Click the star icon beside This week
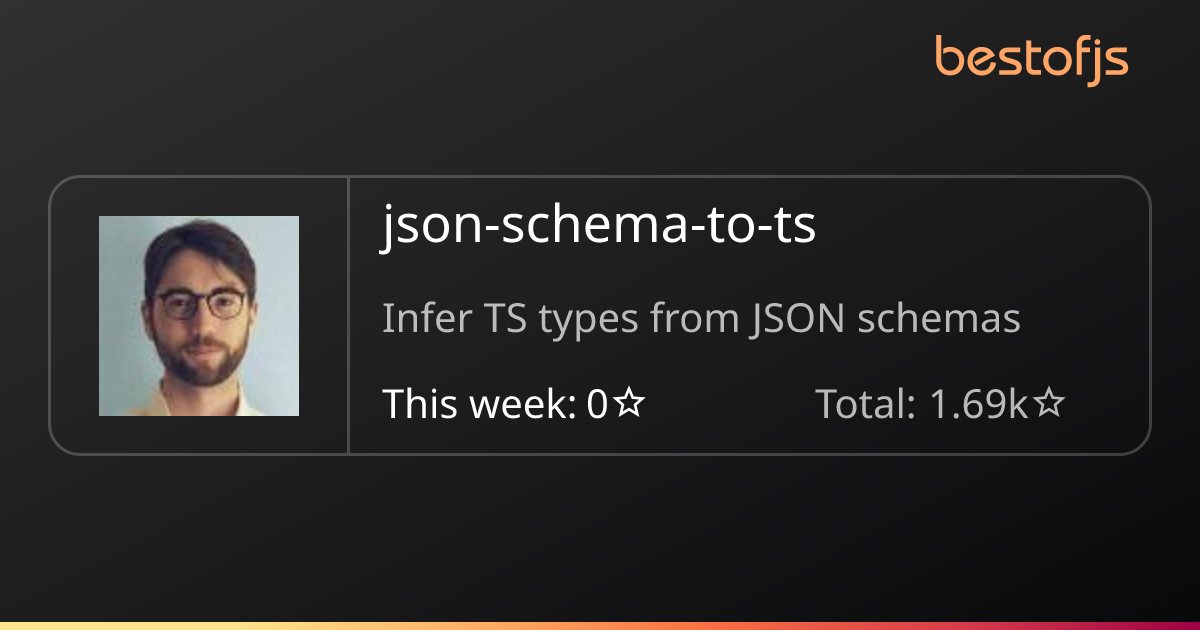 point(629,404)
